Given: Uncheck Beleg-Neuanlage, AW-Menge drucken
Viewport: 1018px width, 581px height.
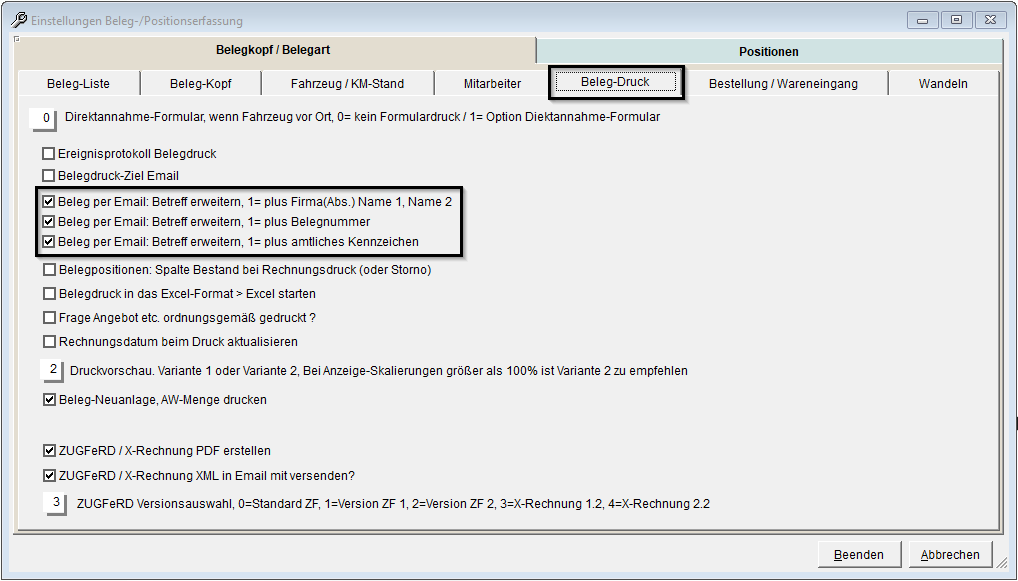Looking at the screenshot, I should click(x=49, y=400).
